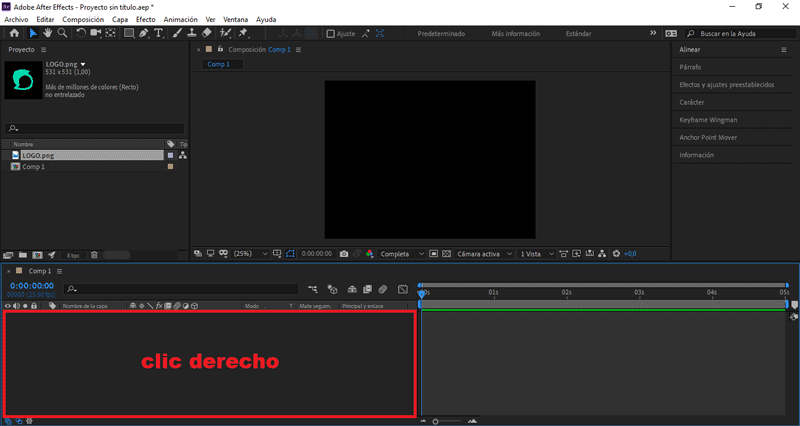Expand the Cámara activa view dropdown

[x=484, y=254]
